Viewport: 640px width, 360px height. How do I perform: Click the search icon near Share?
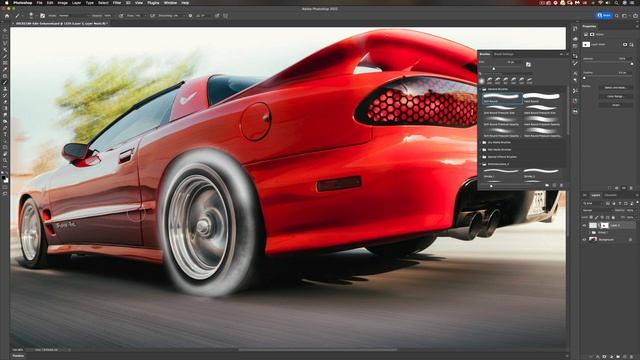tap(617, 16)
